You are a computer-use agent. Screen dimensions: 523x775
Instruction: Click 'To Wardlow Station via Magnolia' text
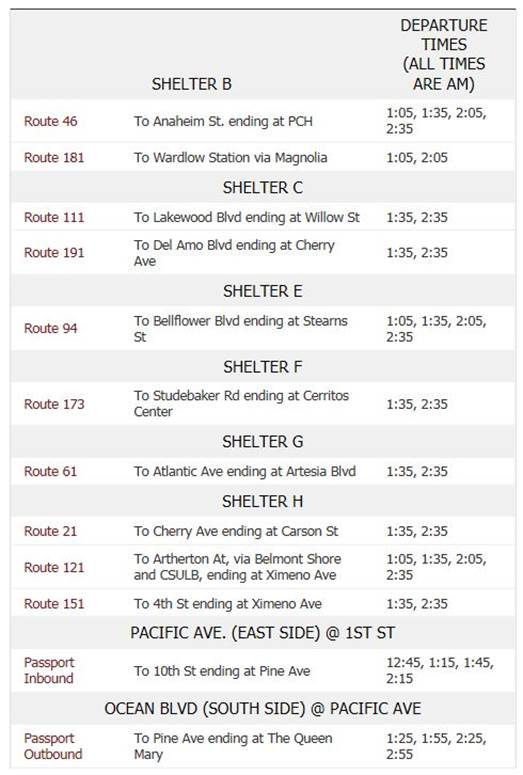coord(230,158)
